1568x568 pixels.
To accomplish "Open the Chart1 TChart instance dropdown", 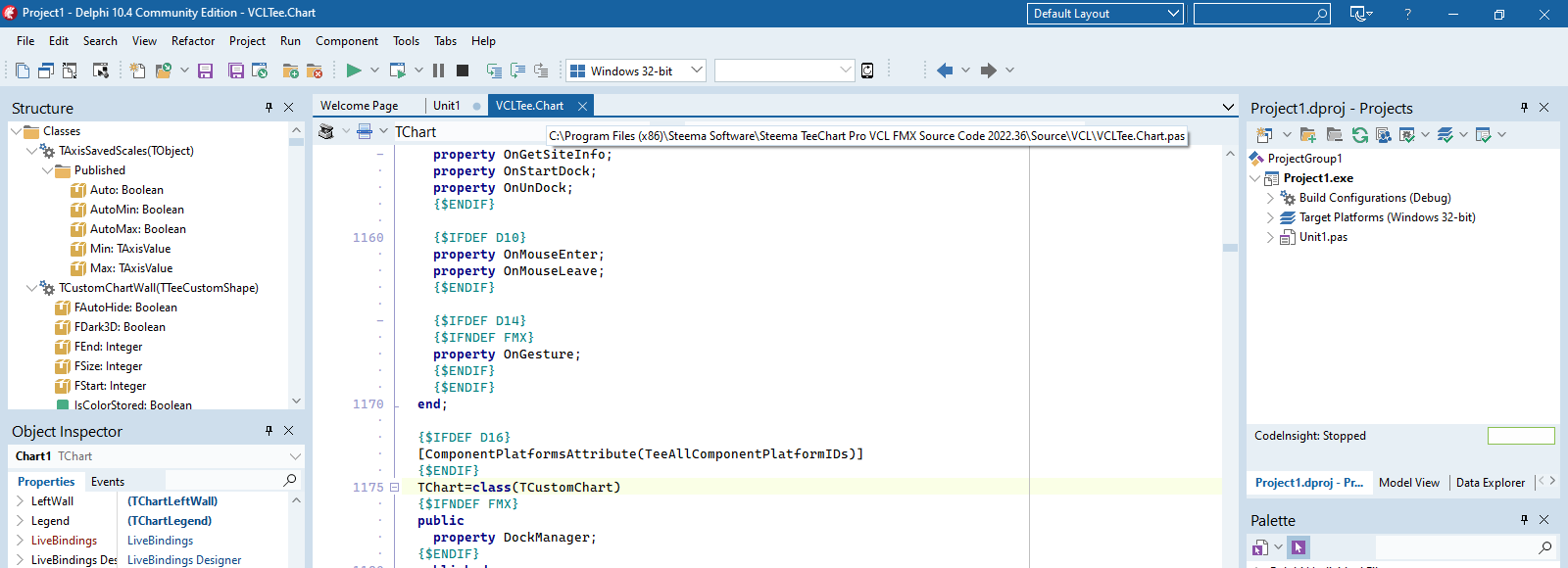I will click(295, 456).
